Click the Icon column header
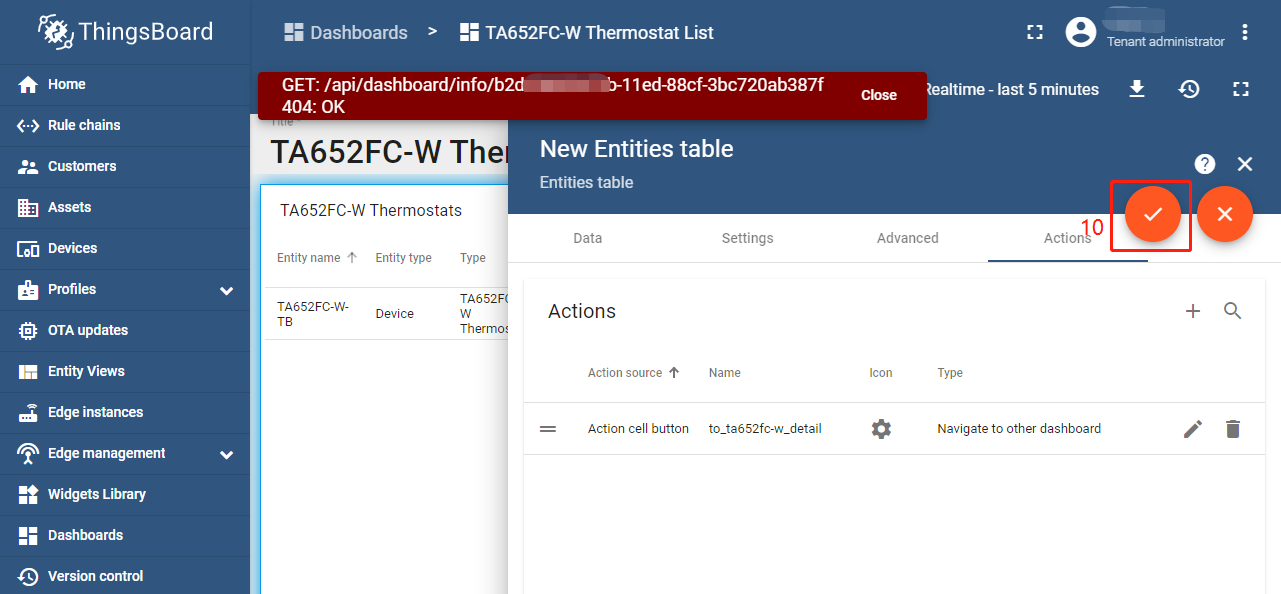The width and height of the screenshot is (1281, 594). 881,372
